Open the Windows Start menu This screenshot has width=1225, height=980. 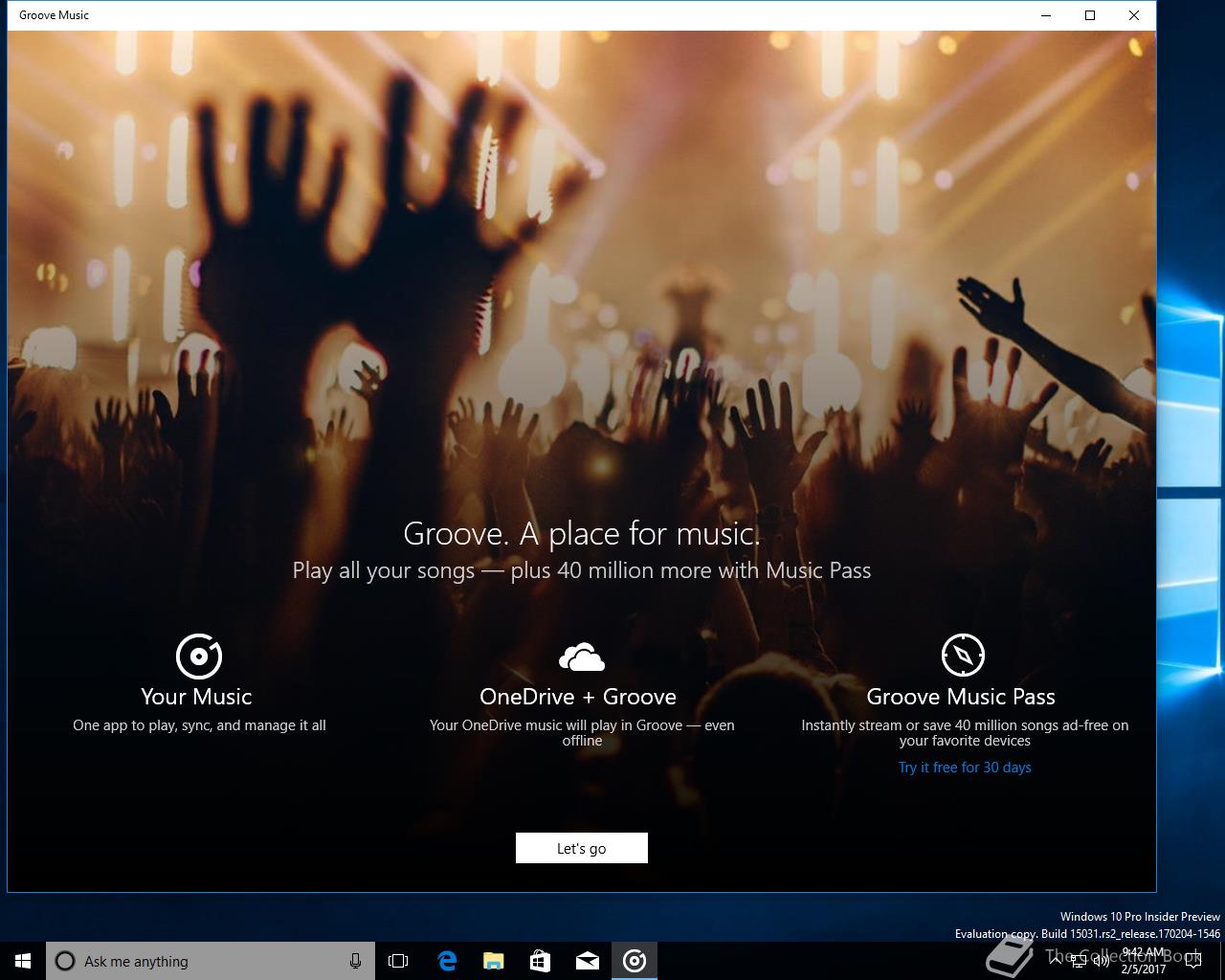[x=23, y=961]
